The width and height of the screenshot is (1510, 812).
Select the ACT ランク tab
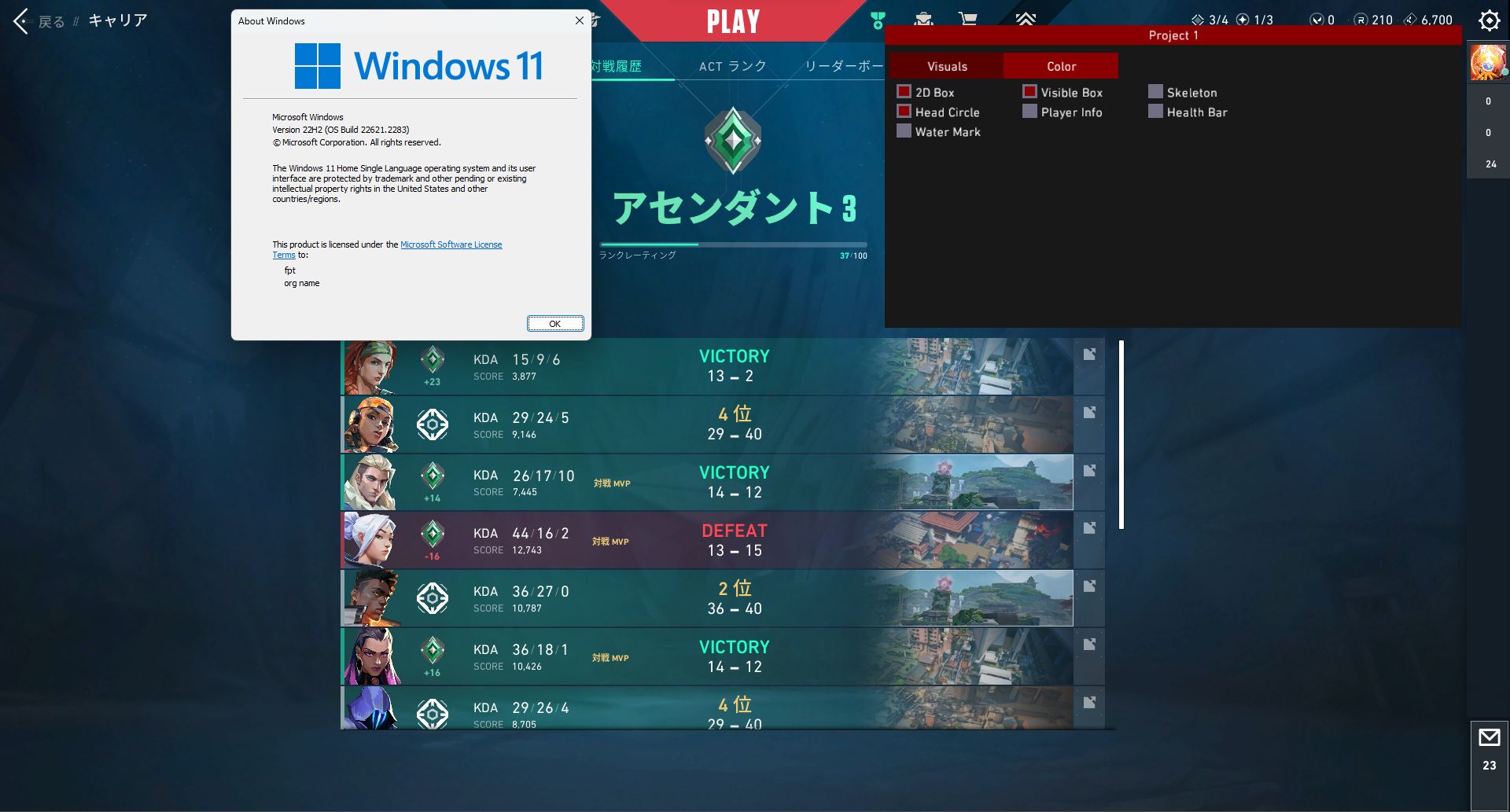pyautogui.click(x=732, y=66)
